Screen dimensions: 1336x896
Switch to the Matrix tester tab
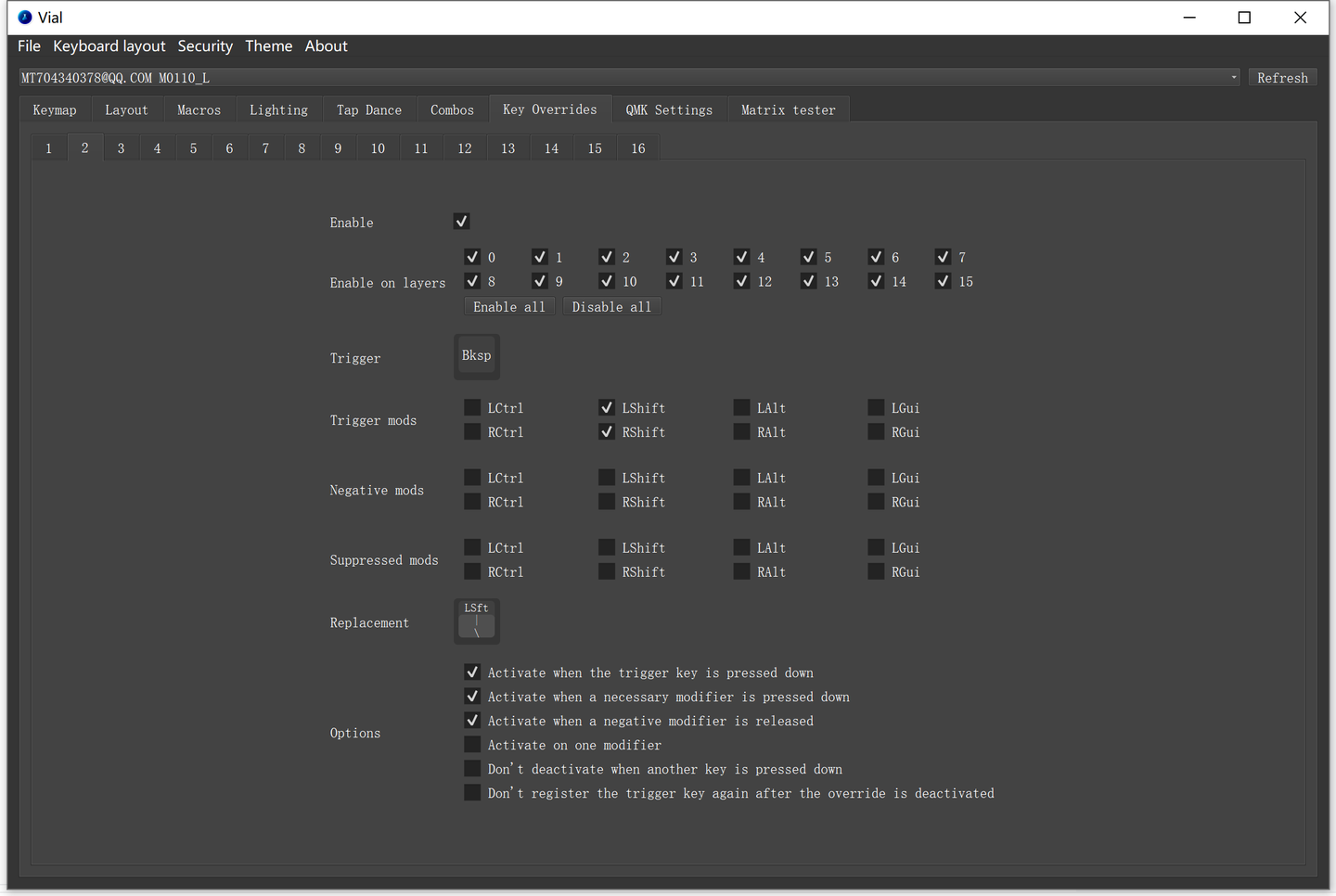(788, 110)
